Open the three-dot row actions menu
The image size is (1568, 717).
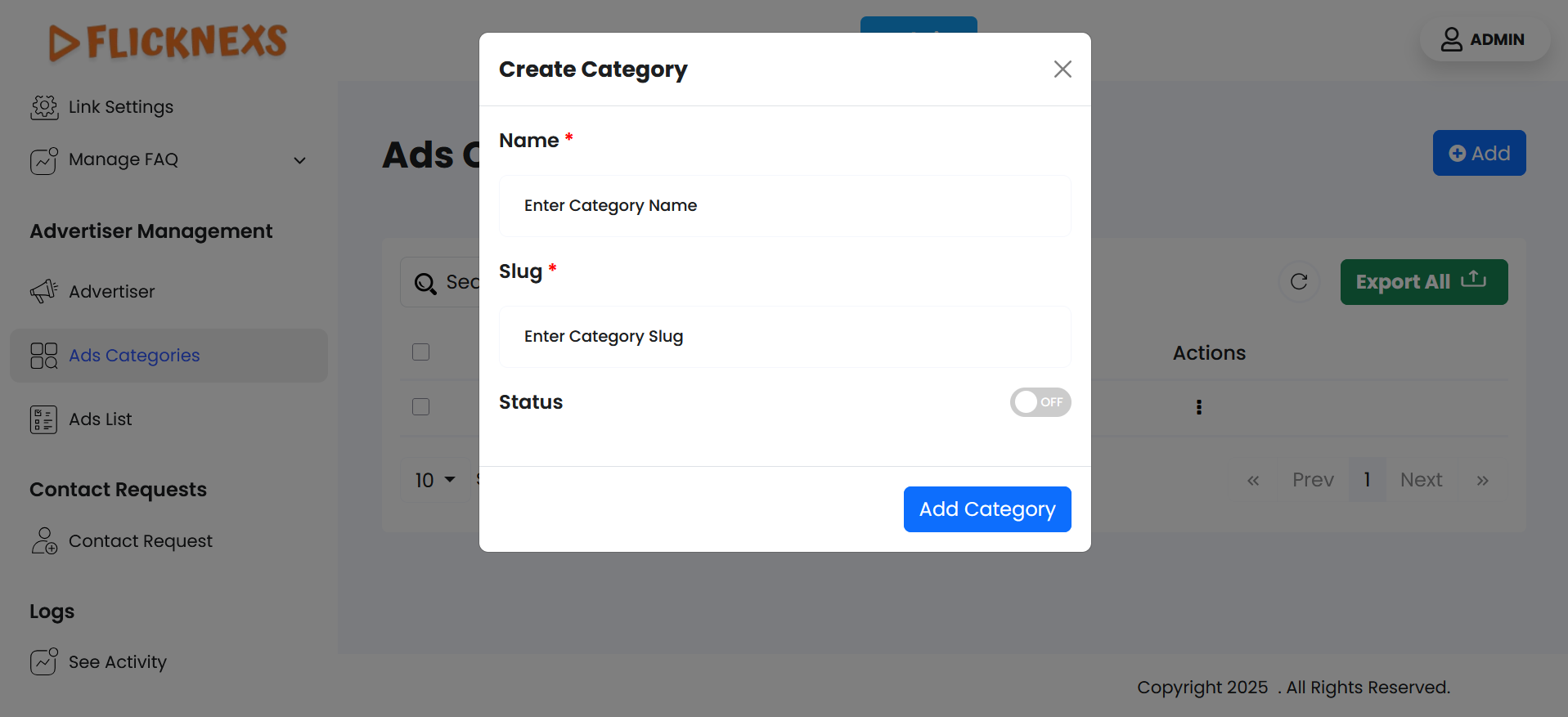pyautogui.click(x=1199, y=407)
